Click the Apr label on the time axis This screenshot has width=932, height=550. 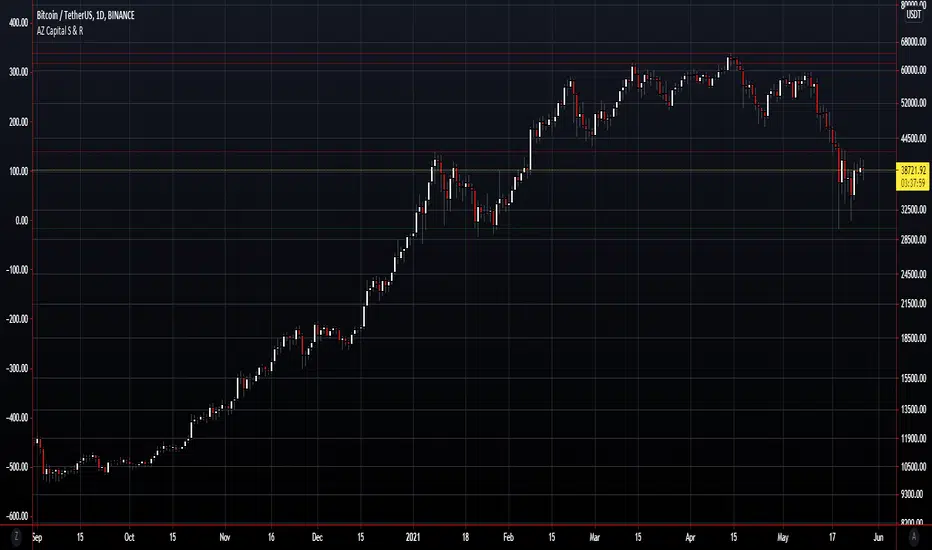click(x=690, y=538)
